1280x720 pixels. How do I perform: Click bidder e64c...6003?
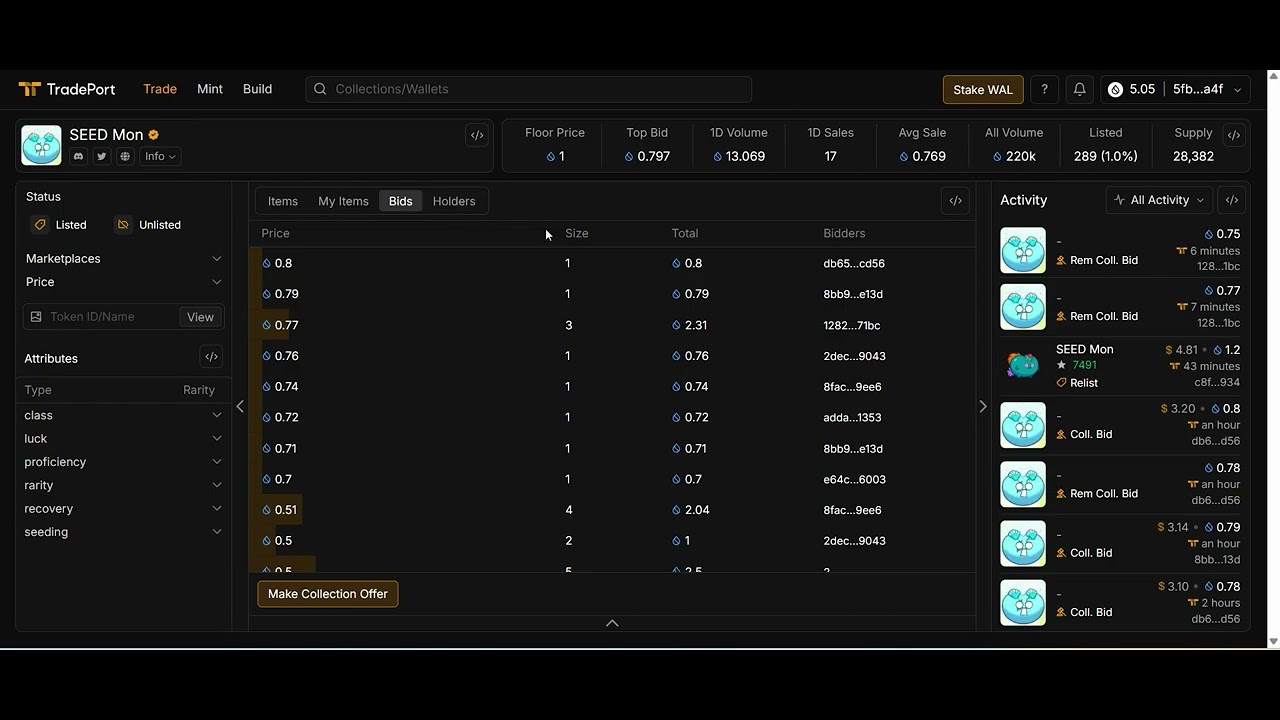[854, 480]
